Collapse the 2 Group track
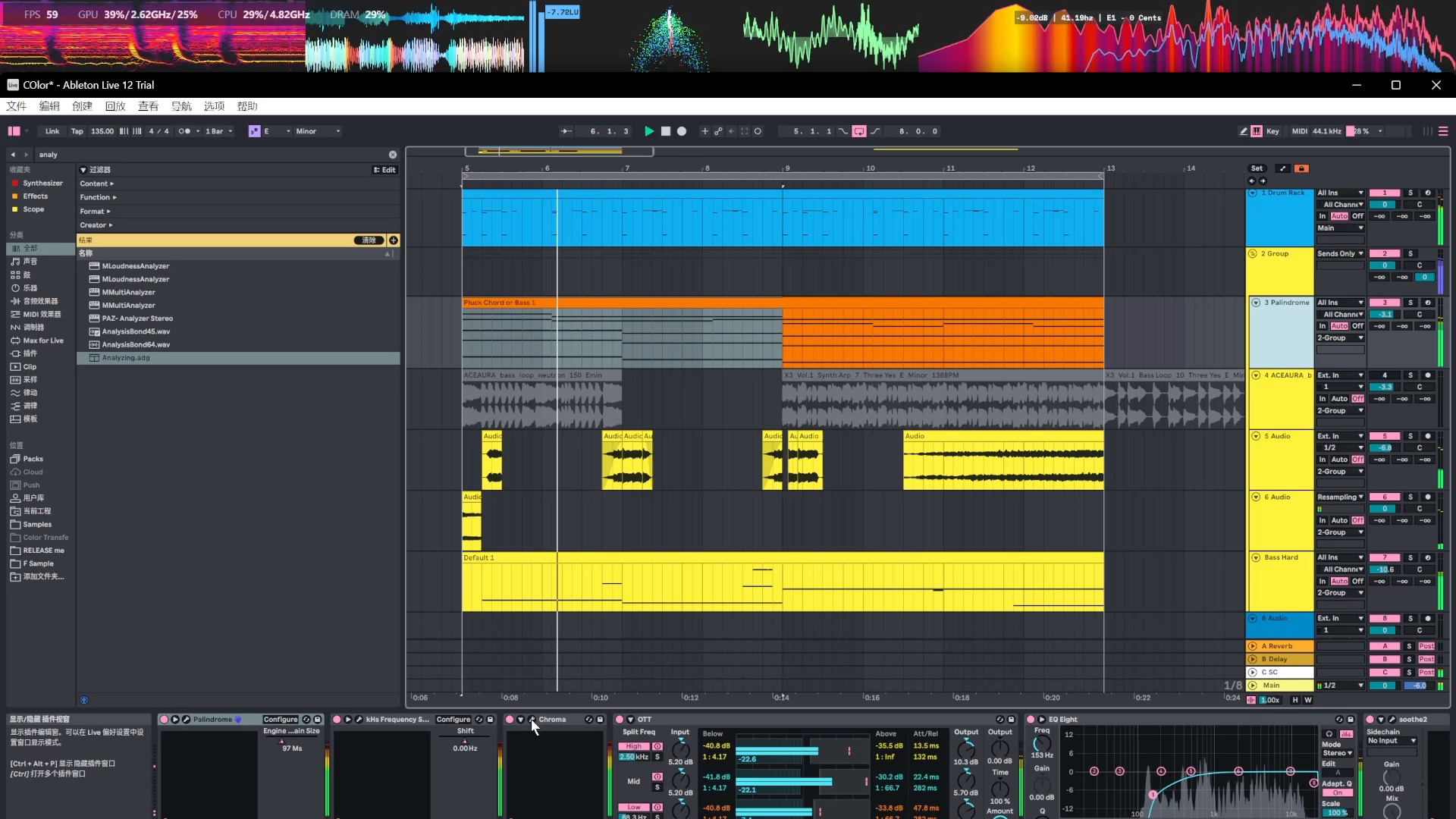Image resolution: width=1456 pixels, height=819 pixels. tap(1253, 254)
